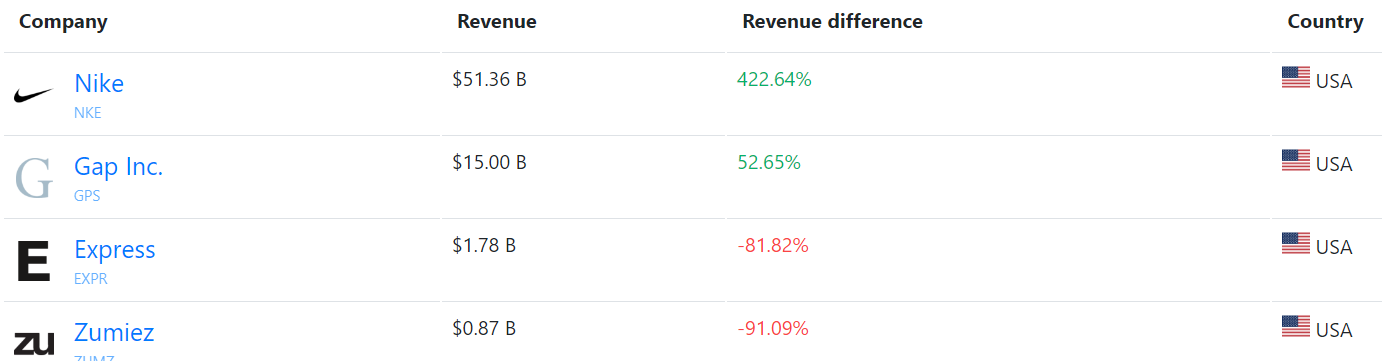Click the 422.64% revenue difference
The image size is (1382, 361).
[774, 80]
